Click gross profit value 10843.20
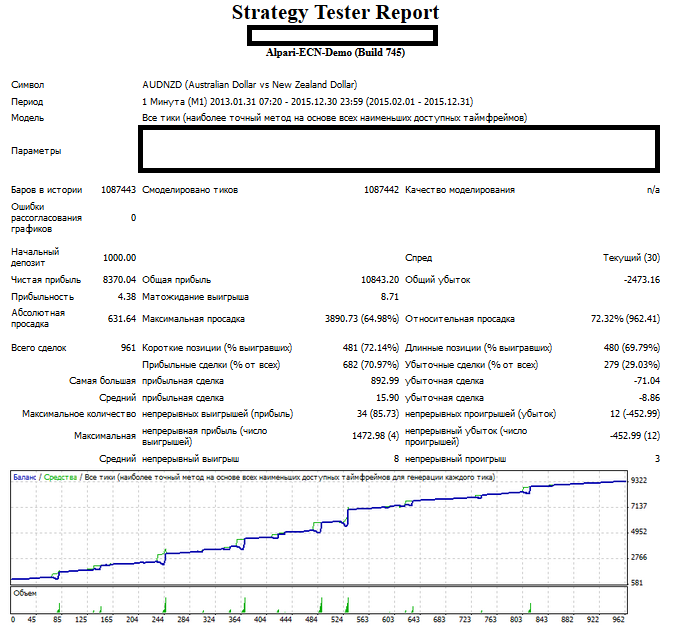Screen dimensions: 674x626 (380, 279)
